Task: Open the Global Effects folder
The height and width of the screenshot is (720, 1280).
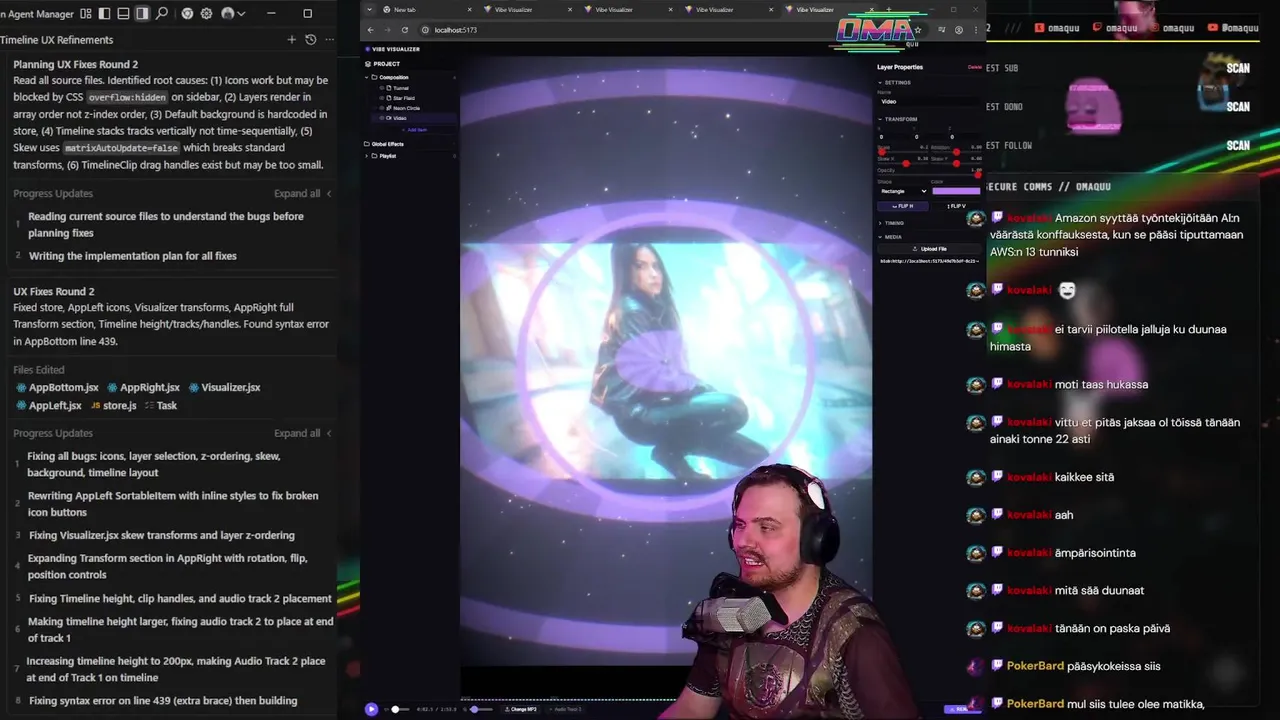Action: (386, 144)
